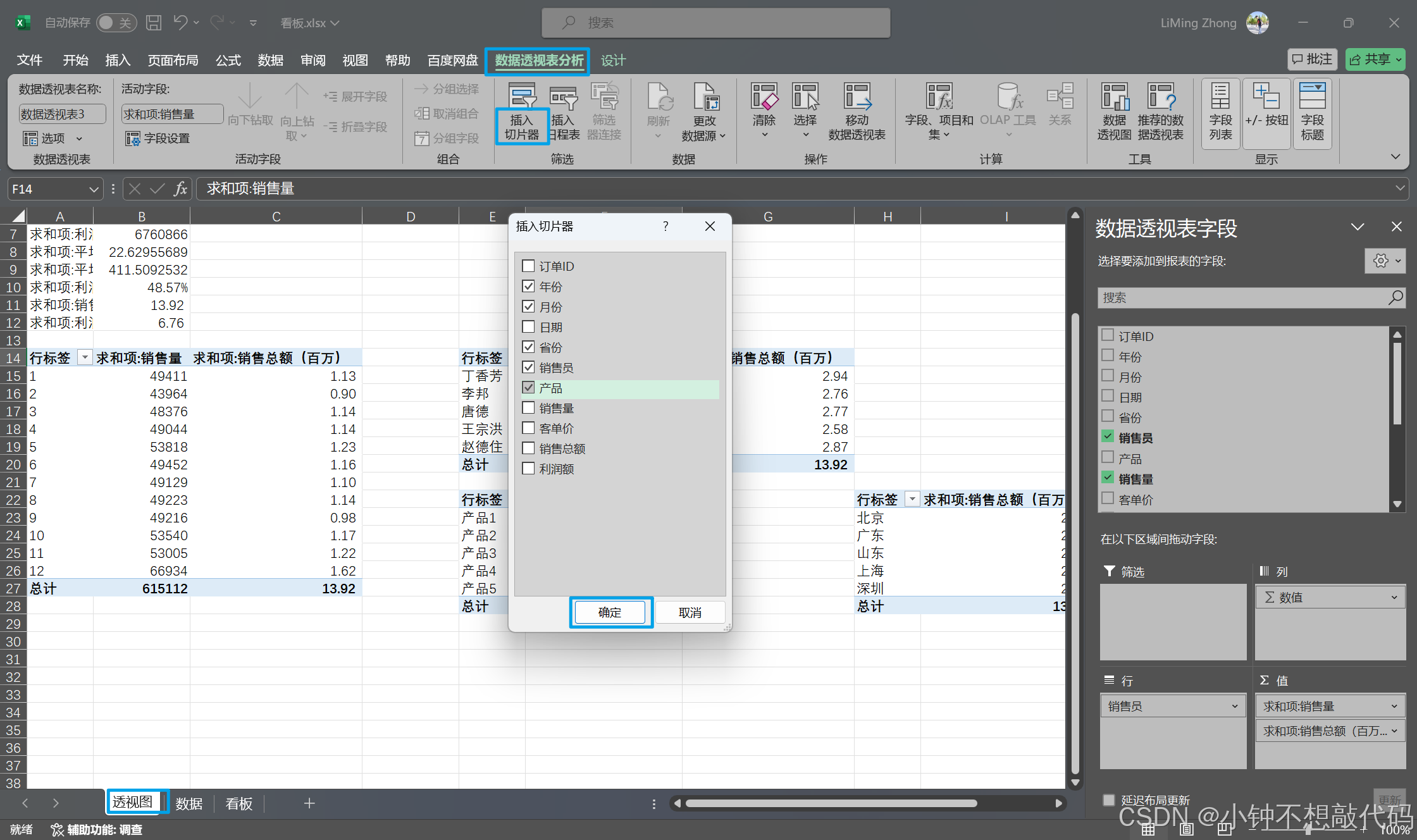Click the Undo icon
The height and width of the screenshot is (840, 1417).
click(x=180, y=23)
